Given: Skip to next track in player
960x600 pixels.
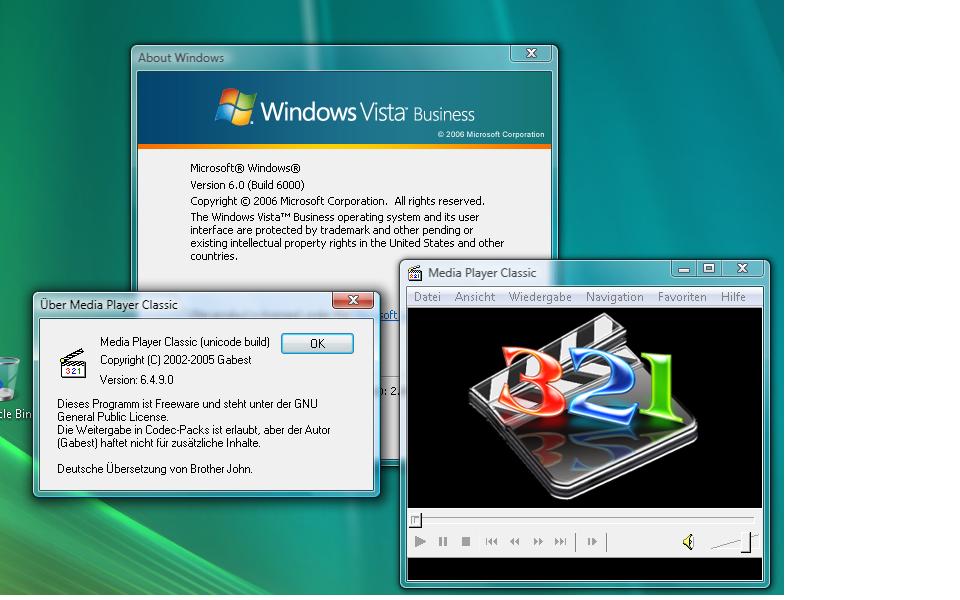Looking at the screenshot, I should (x=560, y=542).
